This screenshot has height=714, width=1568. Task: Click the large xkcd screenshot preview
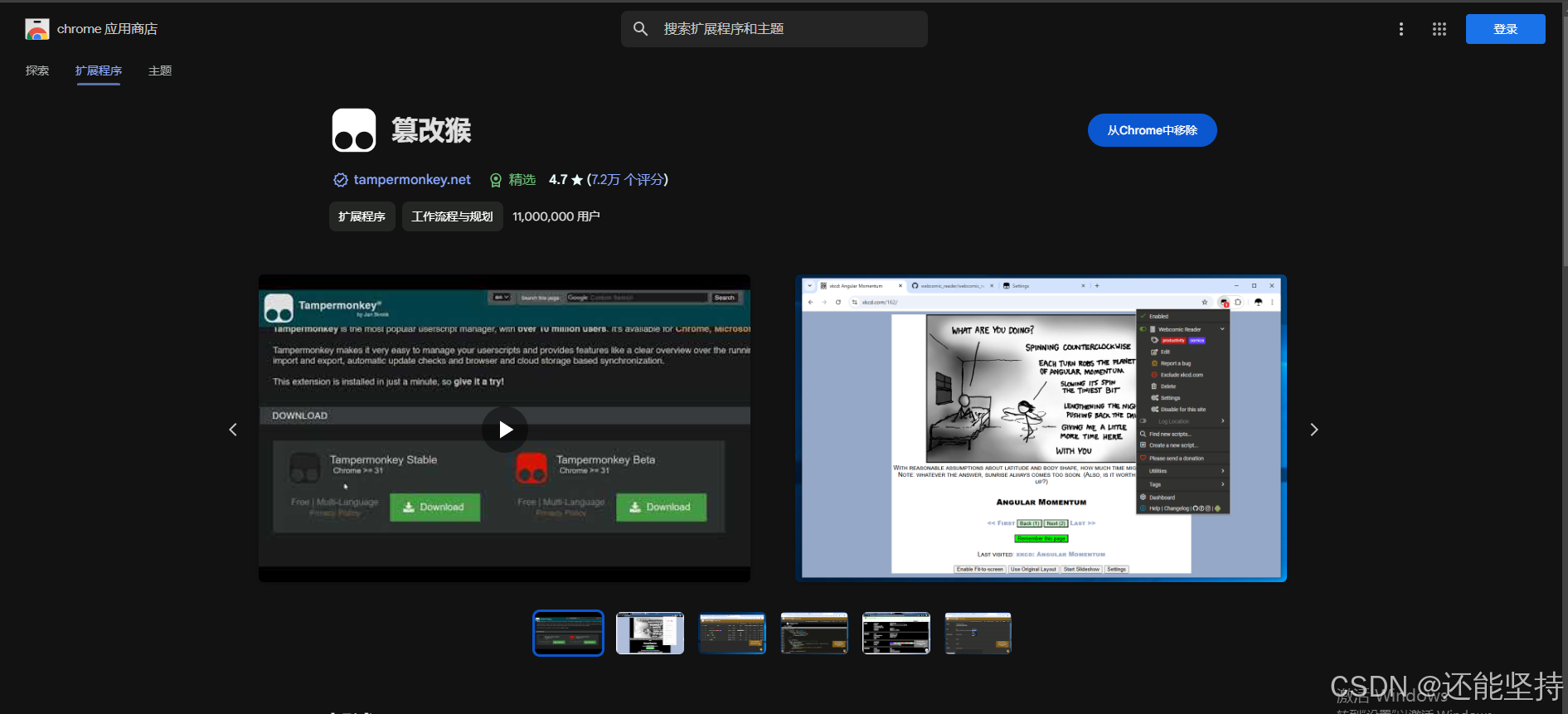click(1041, 428)
